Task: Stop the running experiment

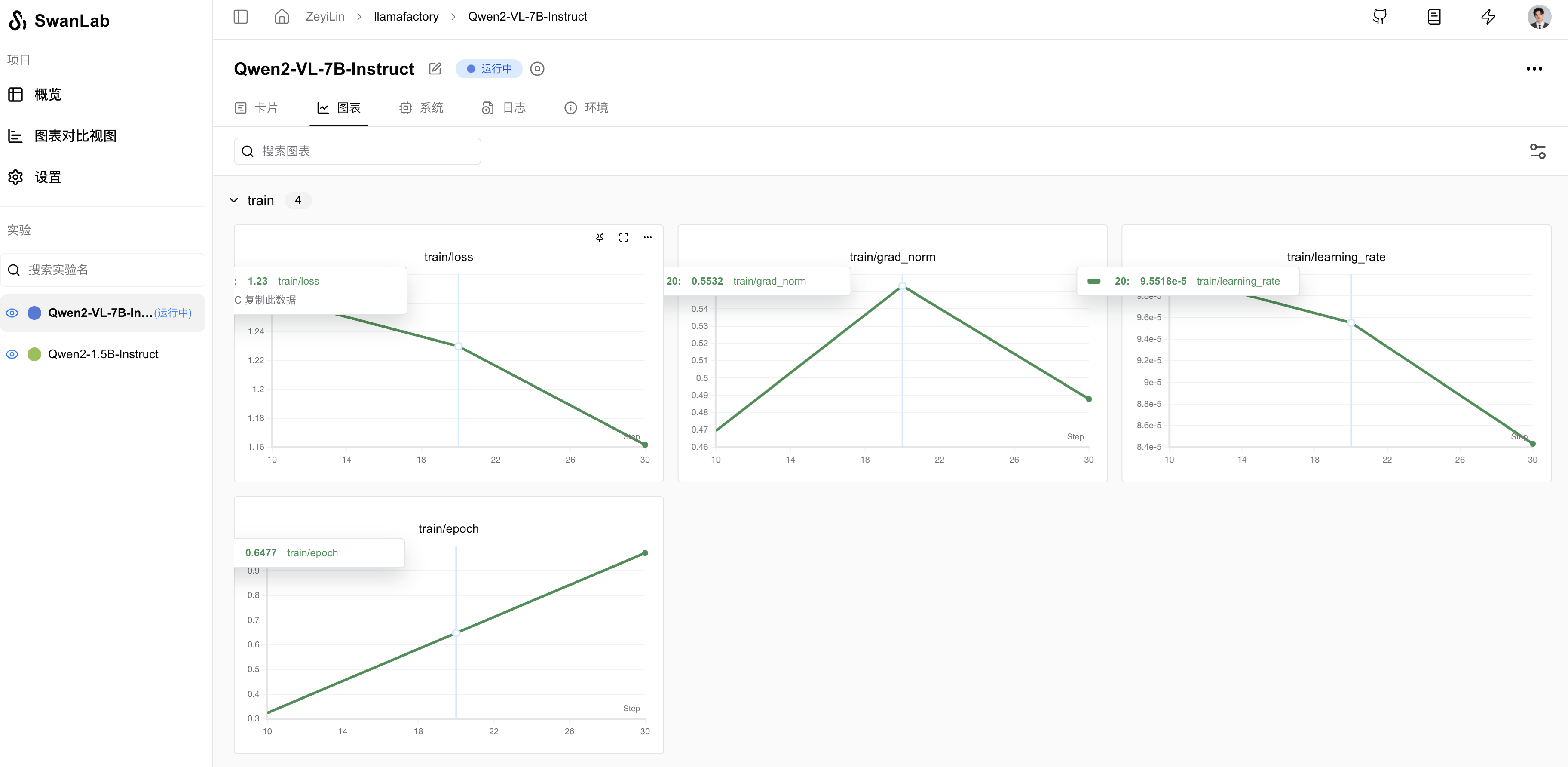Action: [537, 69]
